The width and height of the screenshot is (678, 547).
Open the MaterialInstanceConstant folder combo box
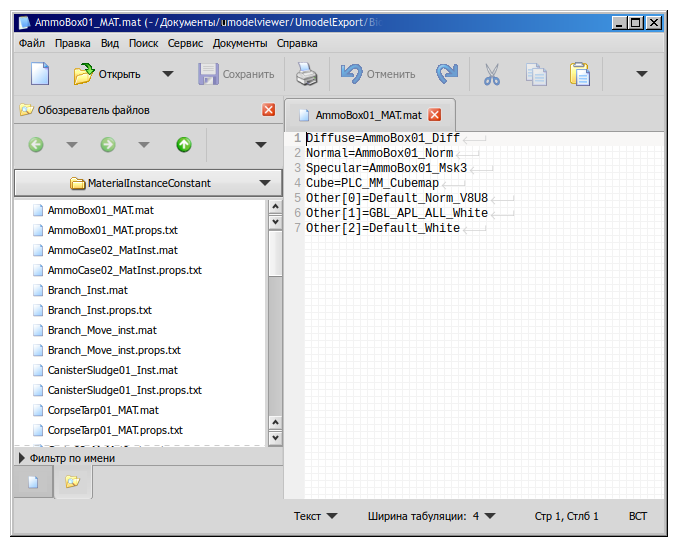coord(148,183)
